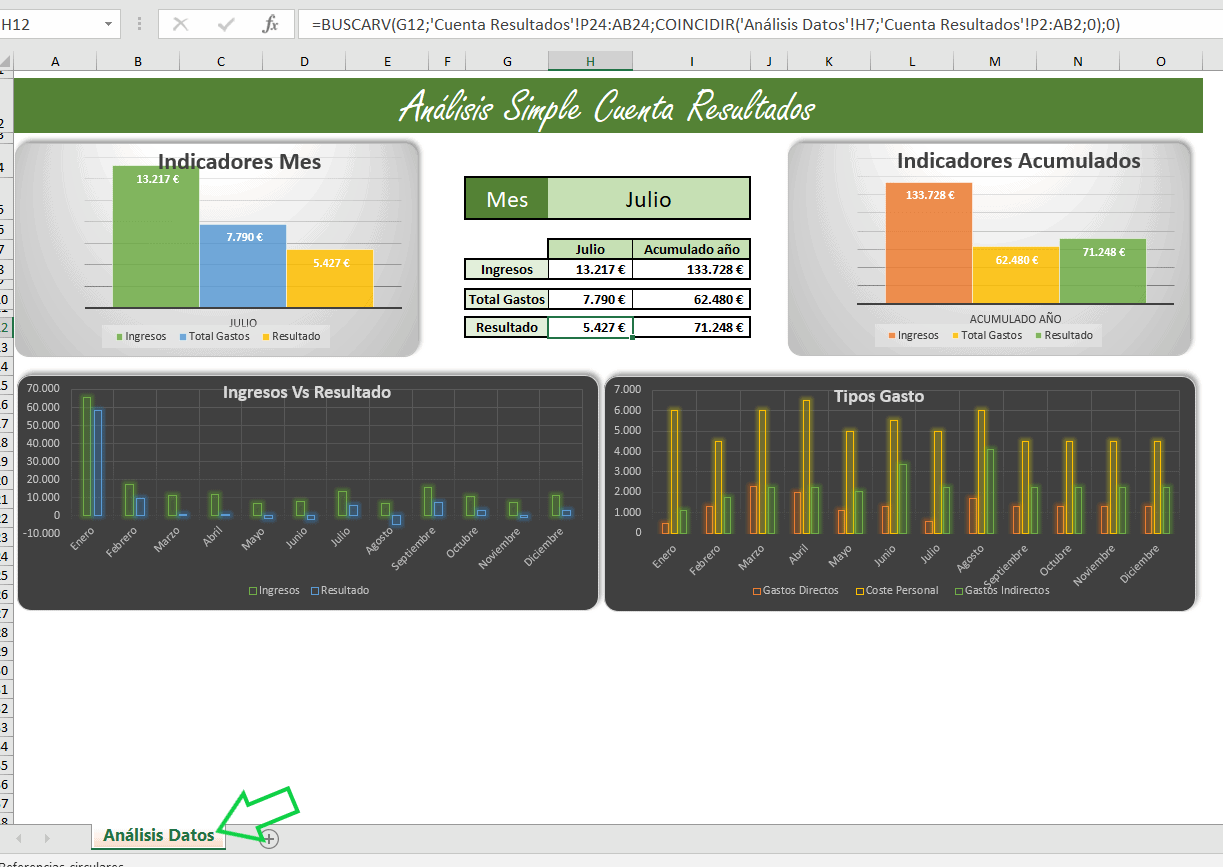Screen dimensions: 1223x867
Task: Click Gastos Directos legend entry in Tipos Gasto
Action: (796, 591)
